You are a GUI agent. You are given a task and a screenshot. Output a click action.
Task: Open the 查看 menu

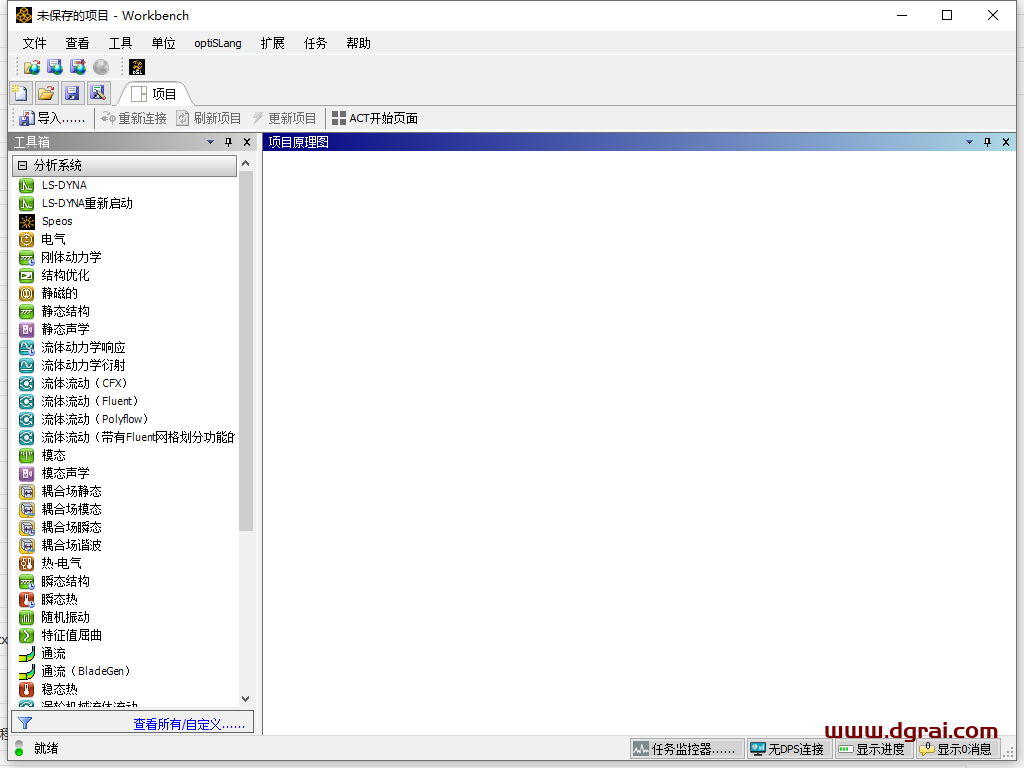[77, 43]
